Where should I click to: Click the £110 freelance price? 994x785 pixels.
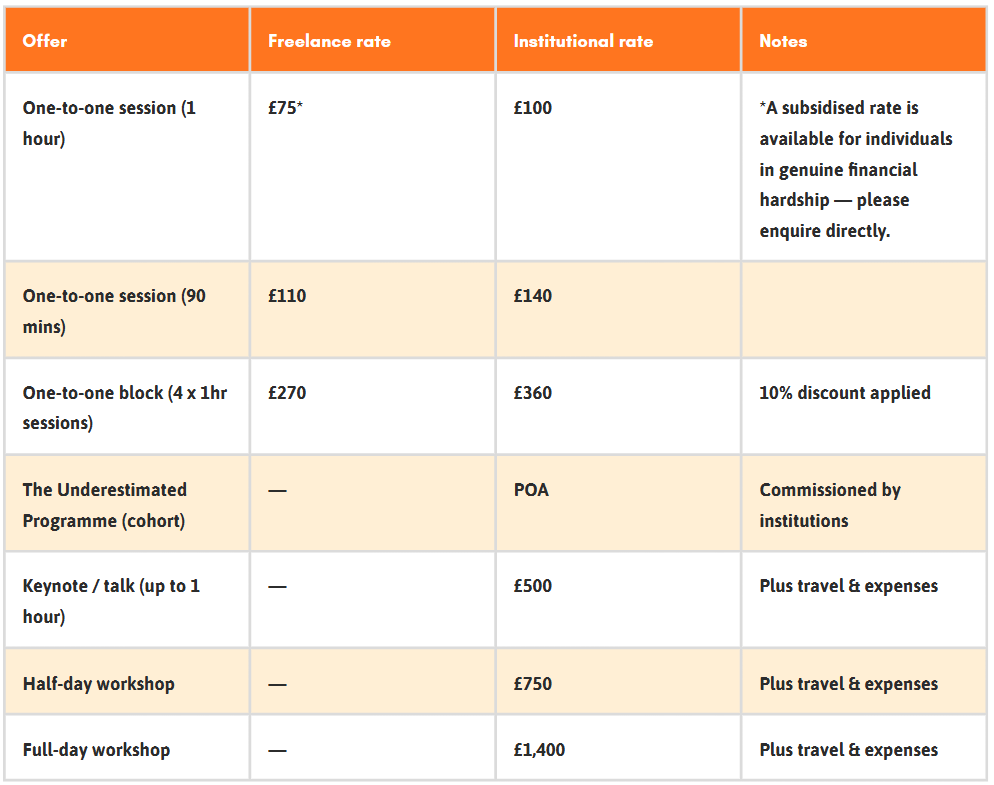click(x=287, y=296)
